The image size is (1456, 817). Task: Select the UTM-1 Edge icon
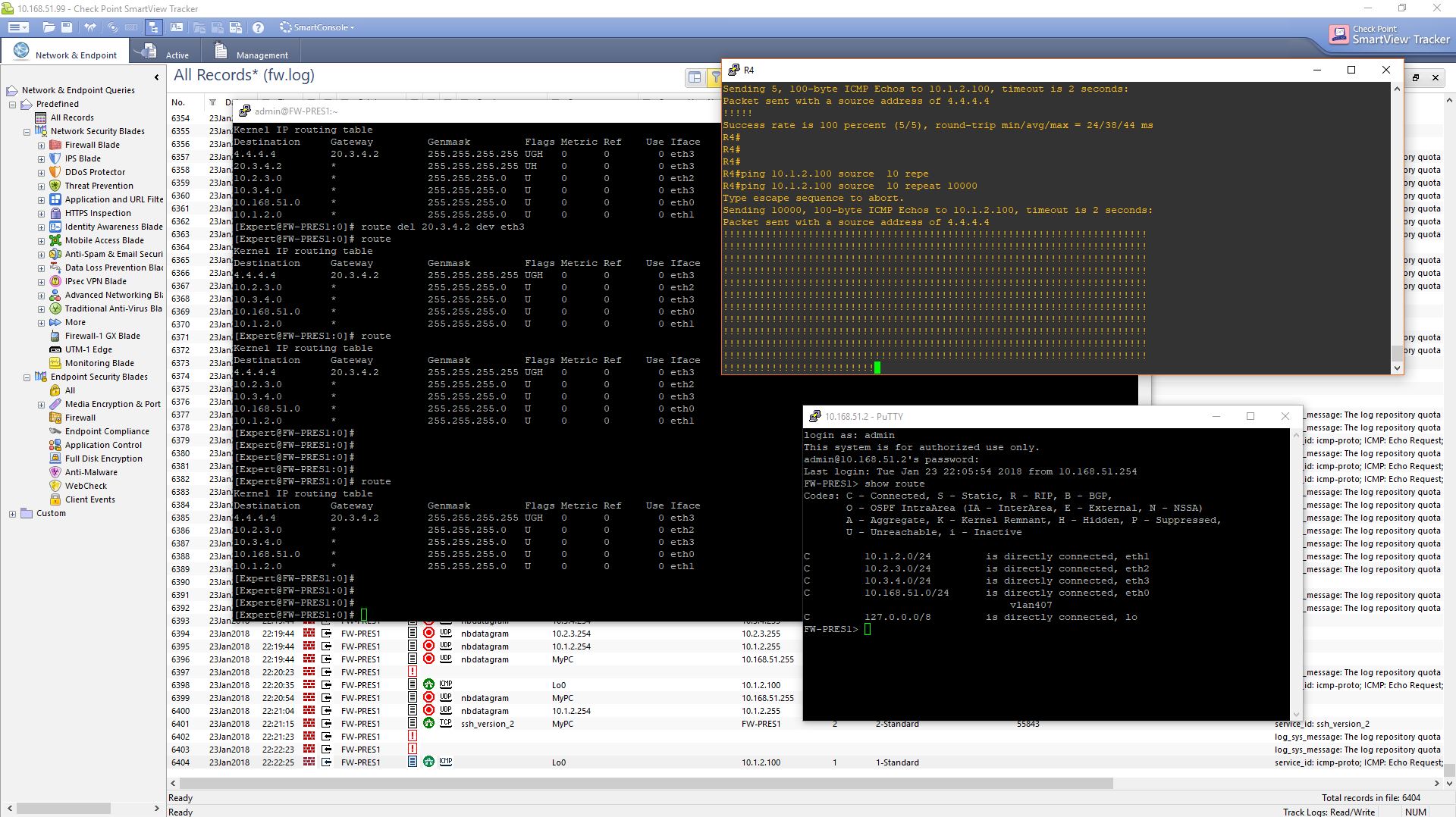point(55,349)
